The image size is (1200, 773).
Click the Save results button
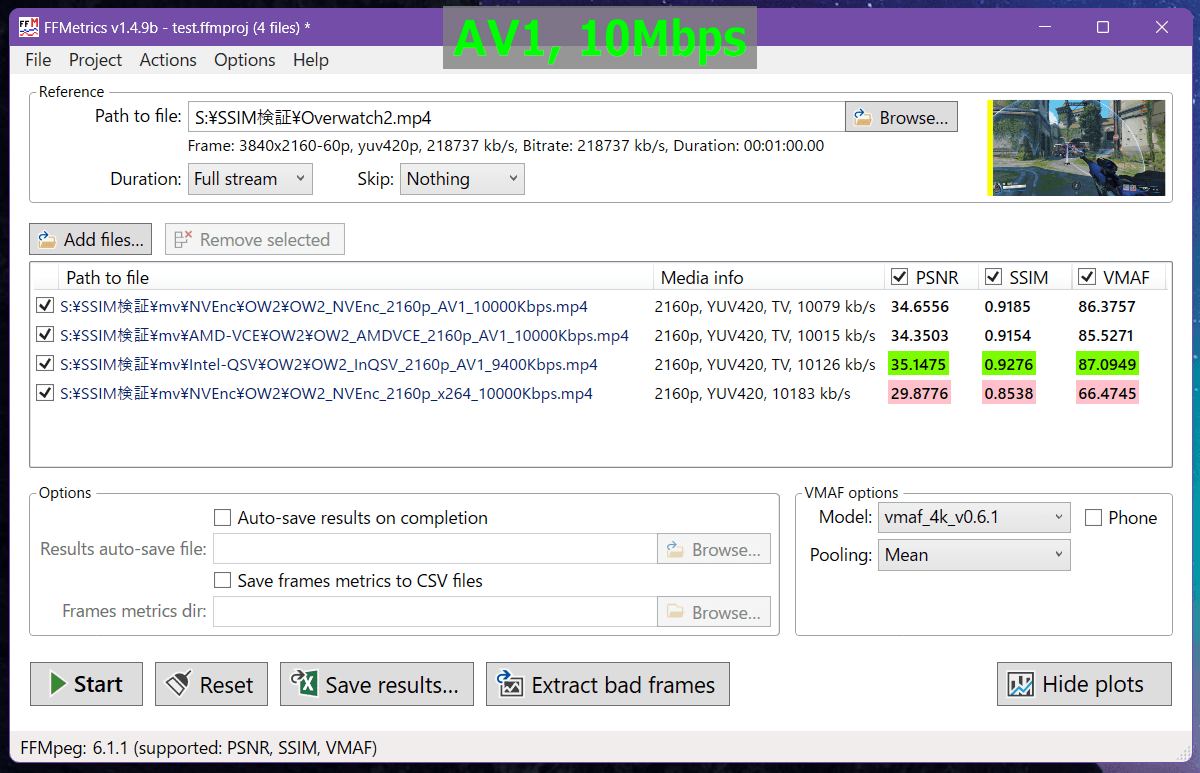[376, 684]
